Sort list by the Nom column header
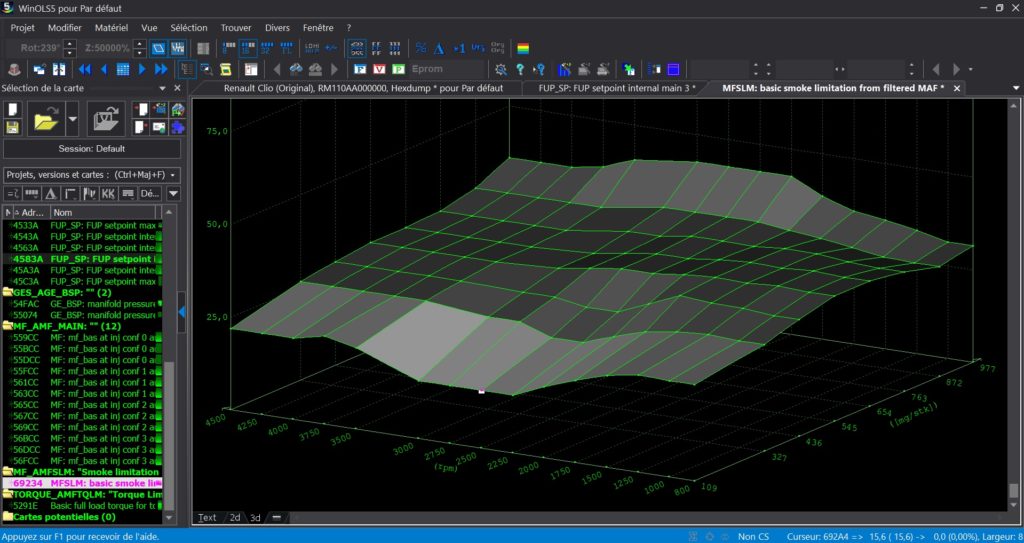This screenshot has height=543, width=1024. pyautogui.click(x=103, y=212)
